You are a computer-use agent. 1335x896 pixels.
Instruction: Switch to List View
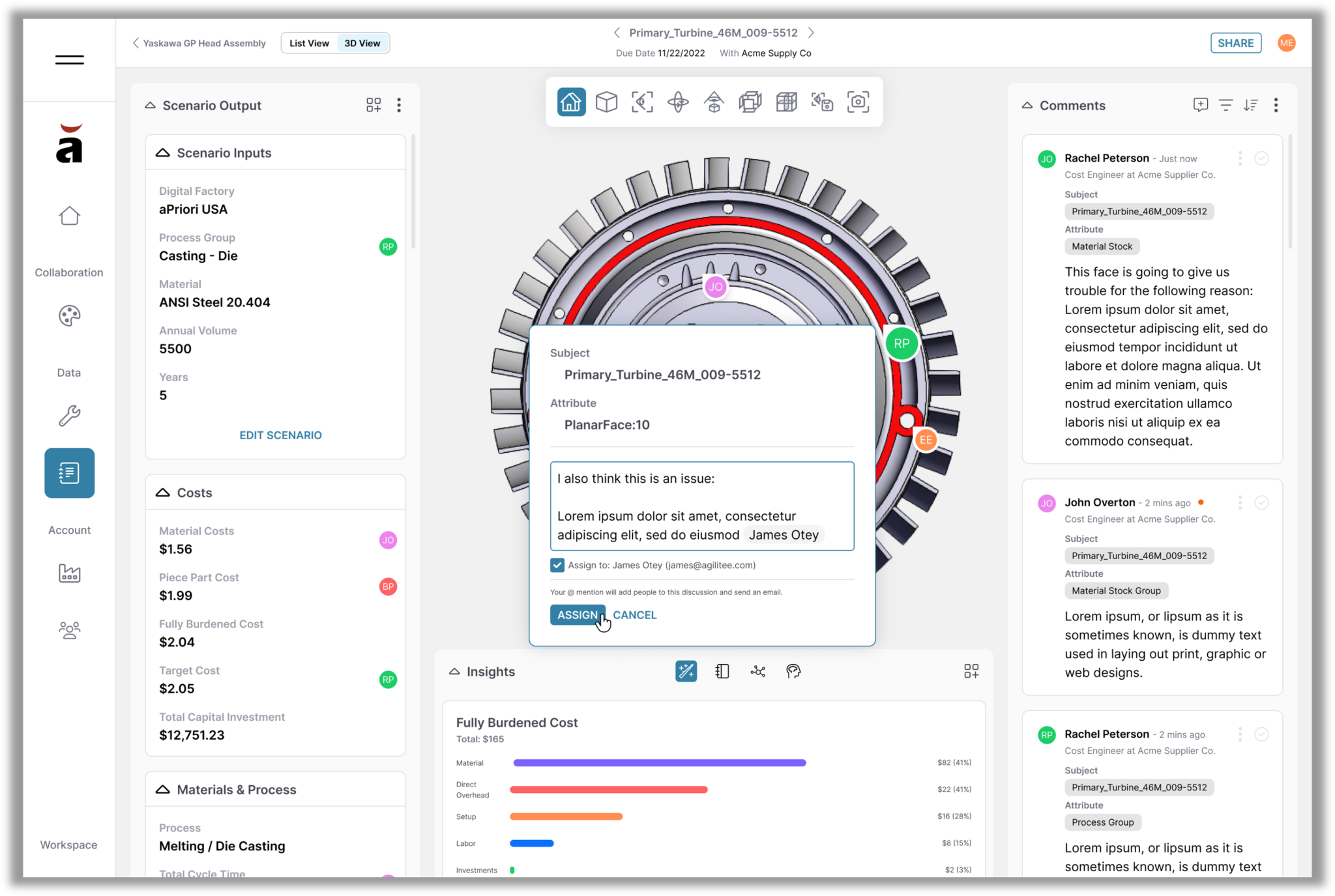click(x=309, y=42)
